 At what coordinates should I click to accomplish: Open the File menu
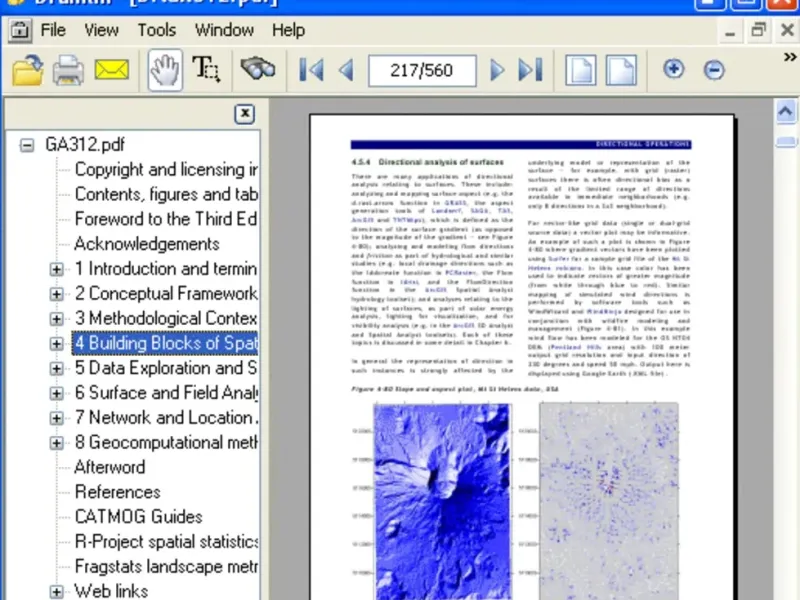53,30
